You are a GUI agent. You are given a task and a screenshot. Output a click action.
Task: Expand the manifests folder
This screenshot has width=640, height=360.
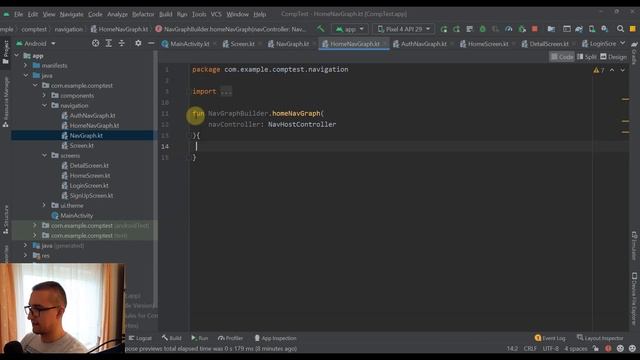pos(26,65)
